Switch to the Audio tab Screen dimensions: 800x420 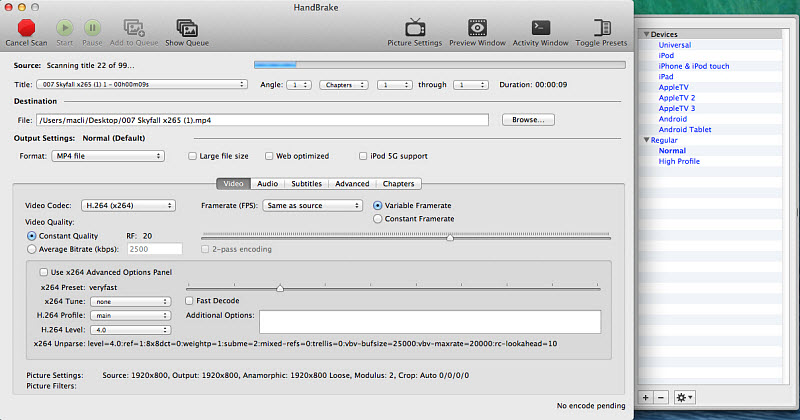click(267, 184)
